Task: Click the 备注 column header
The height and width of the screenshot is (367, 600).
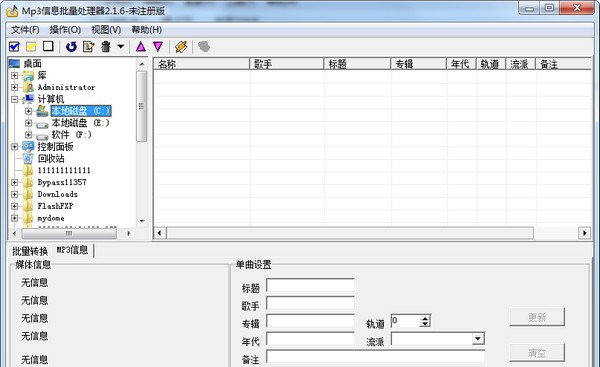Action: tap(564, 64)
